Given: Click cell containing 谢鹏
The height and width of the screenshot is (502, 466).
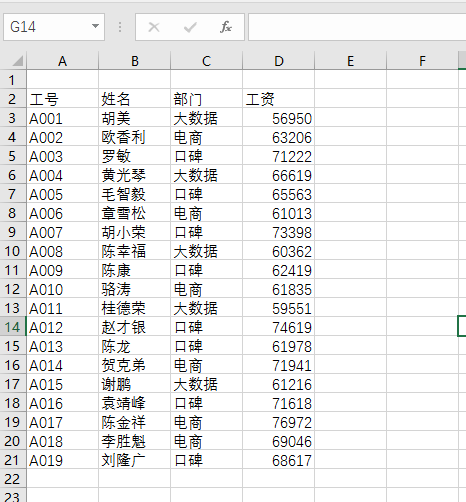Looking at the screenshot, I should [135, 383].
